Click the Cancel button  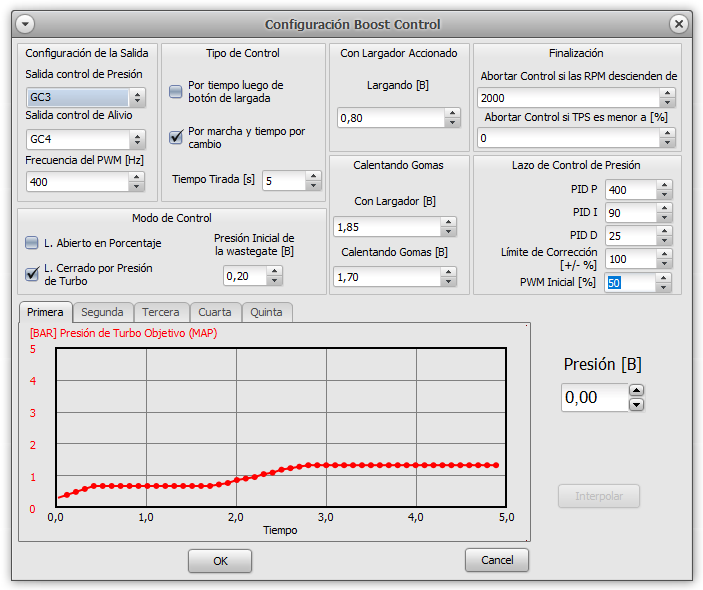[x=497, y=560]
